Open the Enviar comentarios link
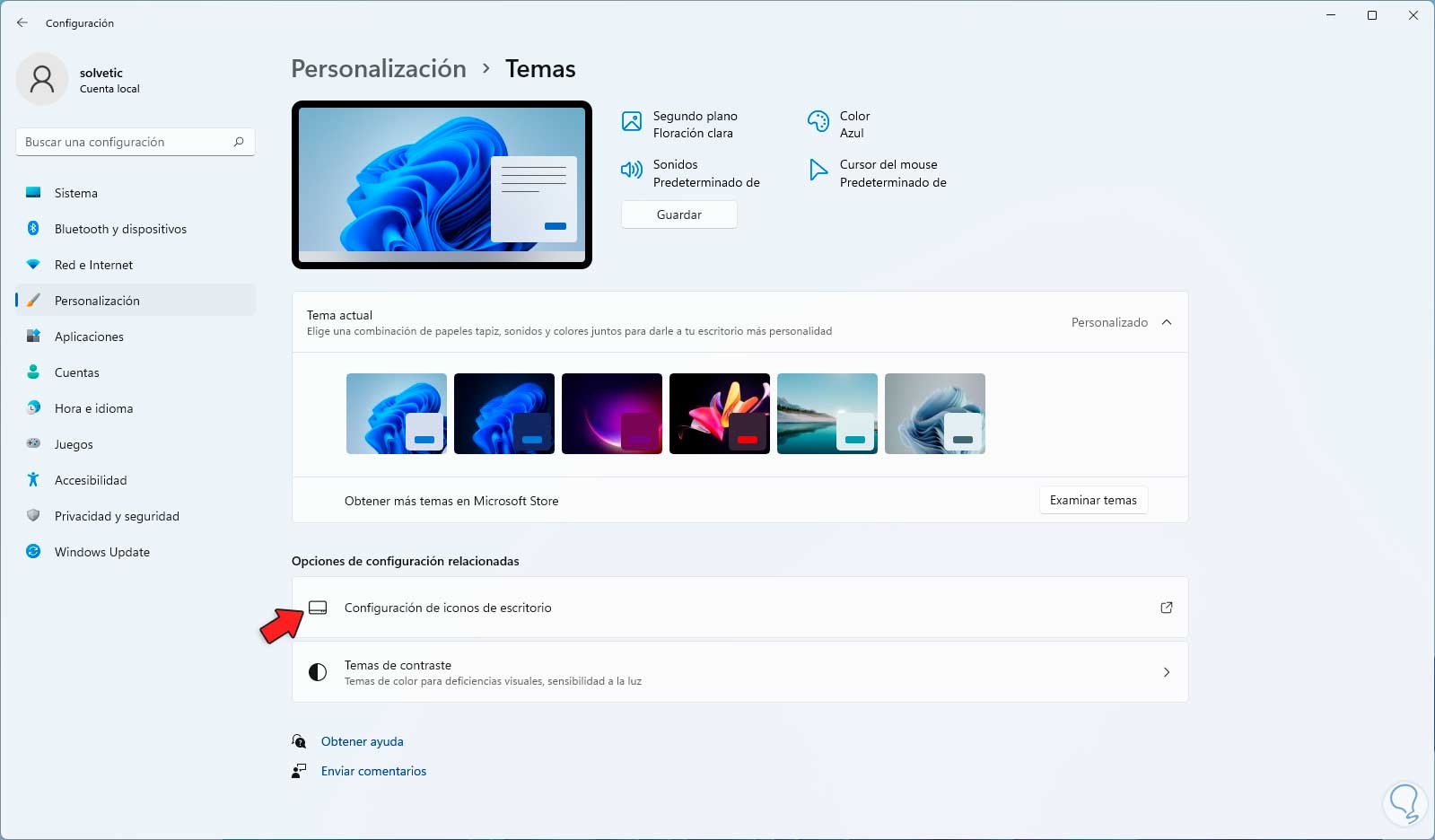 tap(373, 771)
